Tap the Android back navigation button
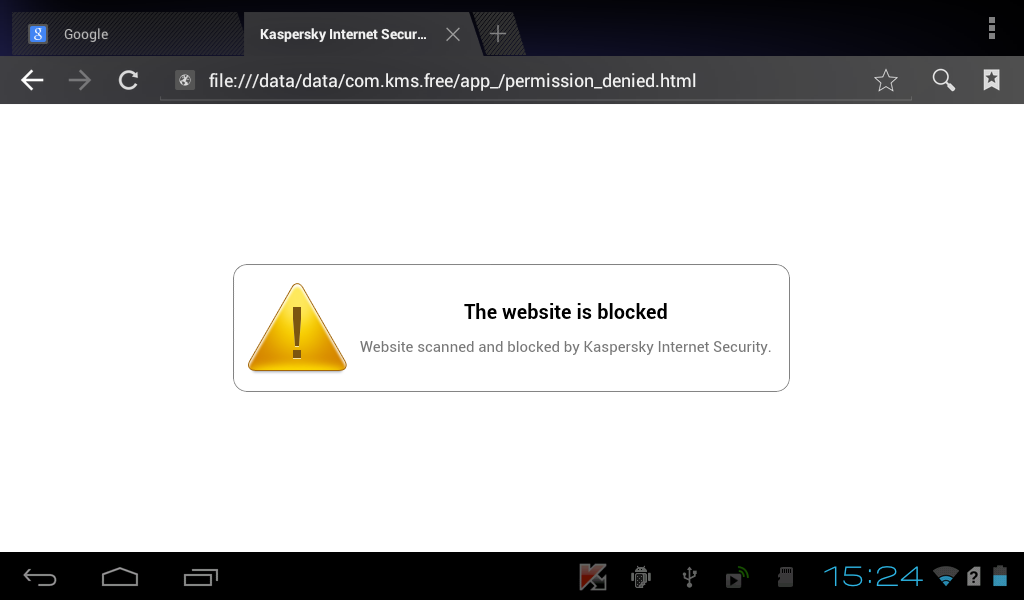 pyautogui.click(x=40, y=577)
